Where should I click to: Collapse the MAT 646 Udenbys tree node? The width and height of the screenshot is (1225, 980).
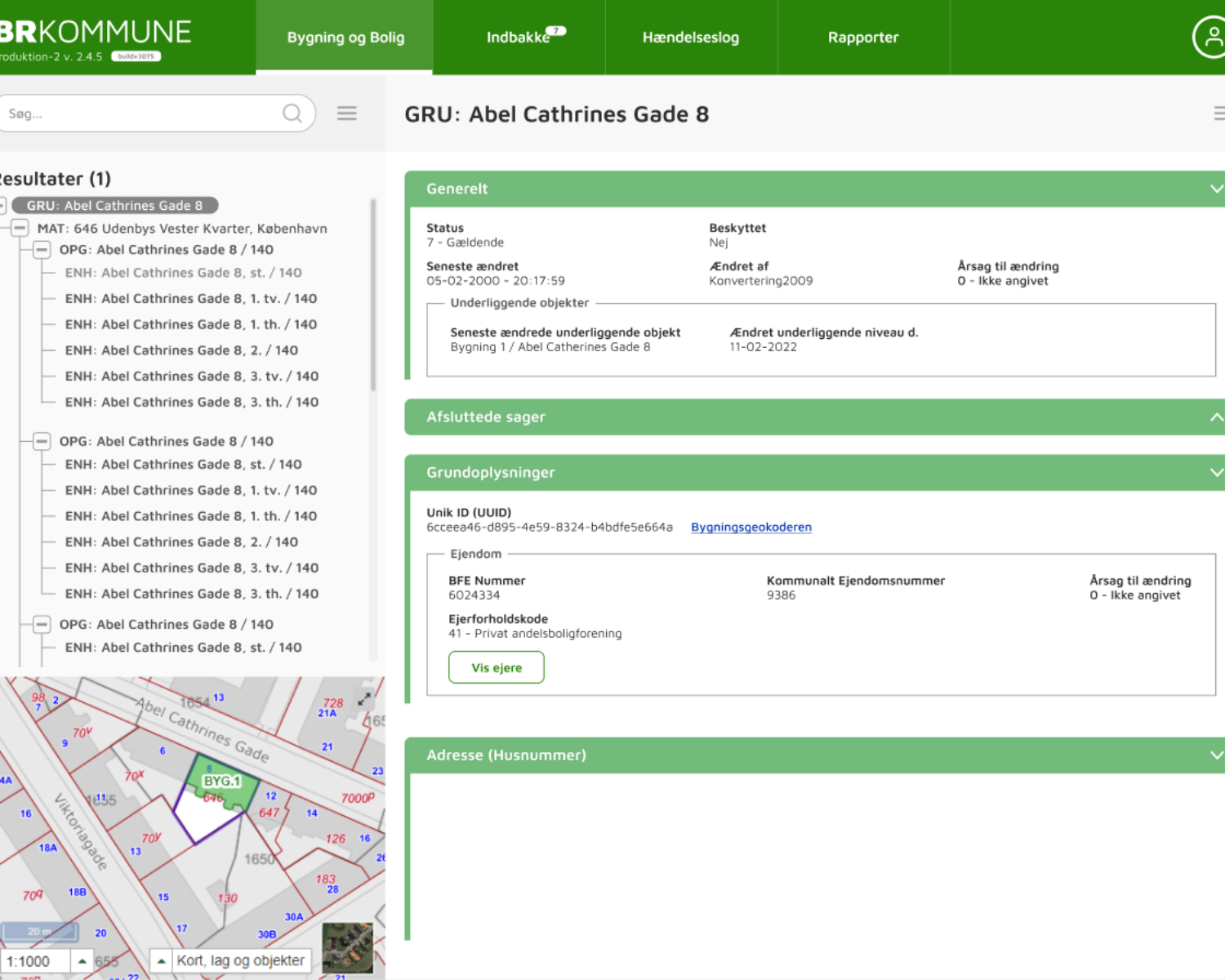click(20, 229)
